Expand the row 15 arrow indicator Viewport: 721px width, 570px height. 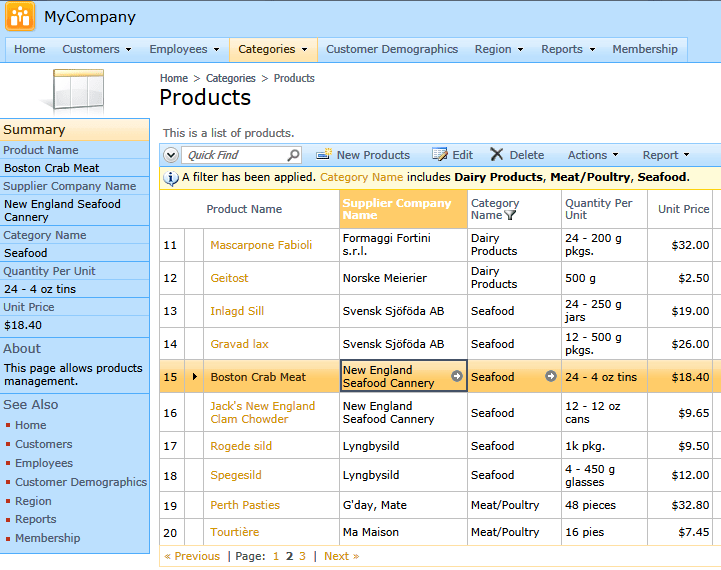195,376
